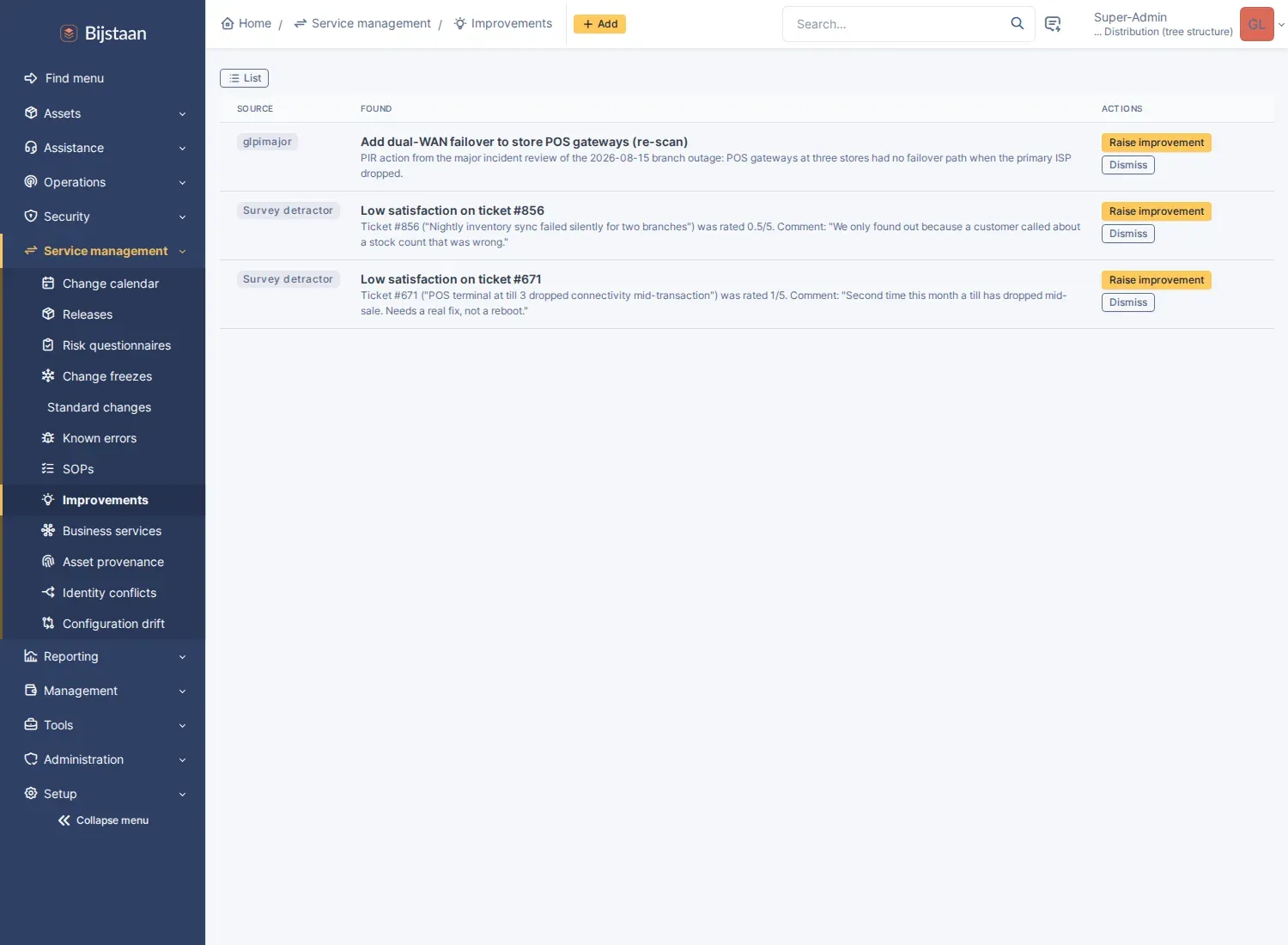This screenshot has width=1288, height=945.
Task: Click the Improvements lightbulb icon in sidebar
Action: (x=48, y=499)
